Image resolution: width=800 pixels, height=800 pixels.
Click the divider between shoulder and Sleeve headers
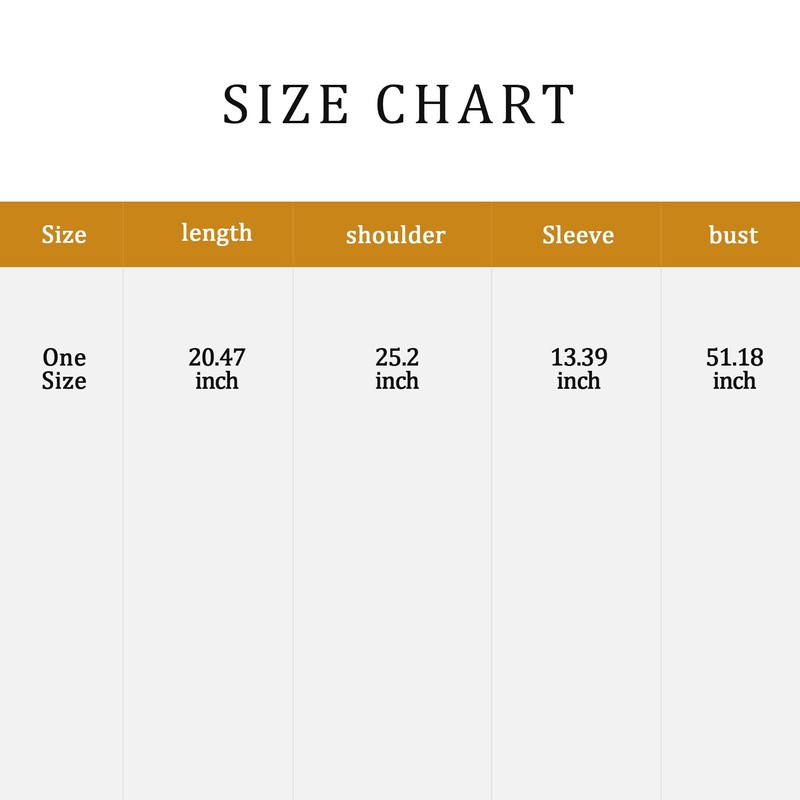coord(491,235)
